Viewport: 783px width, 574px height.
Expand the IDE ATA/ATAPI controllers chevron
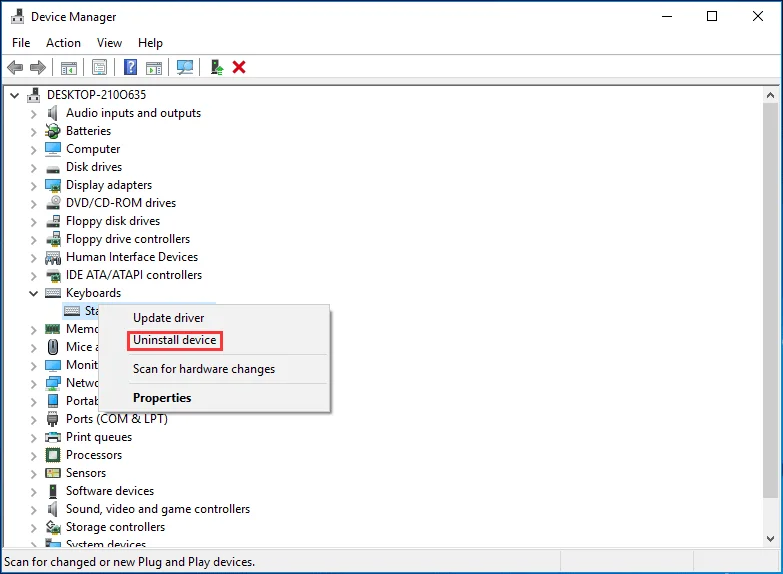pyautogui.click(x=33, y=276)
